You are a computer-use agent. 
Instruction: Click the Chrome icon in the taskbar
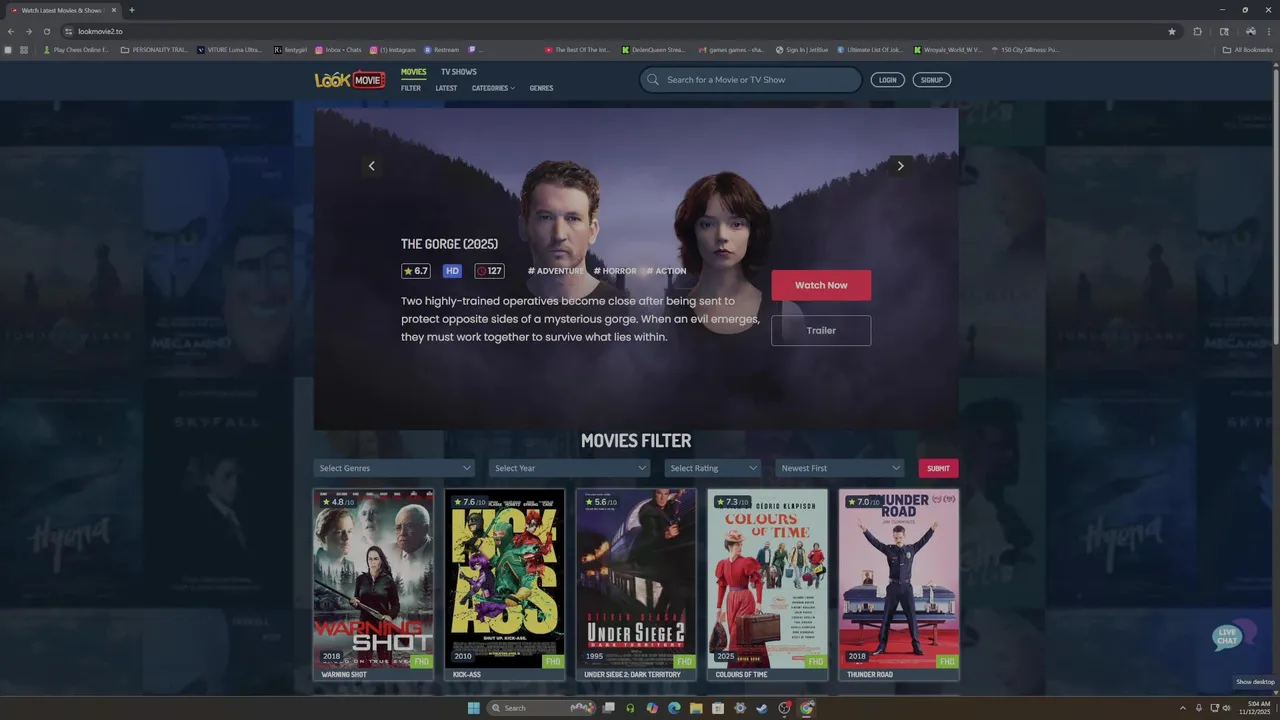pos(806,708)
